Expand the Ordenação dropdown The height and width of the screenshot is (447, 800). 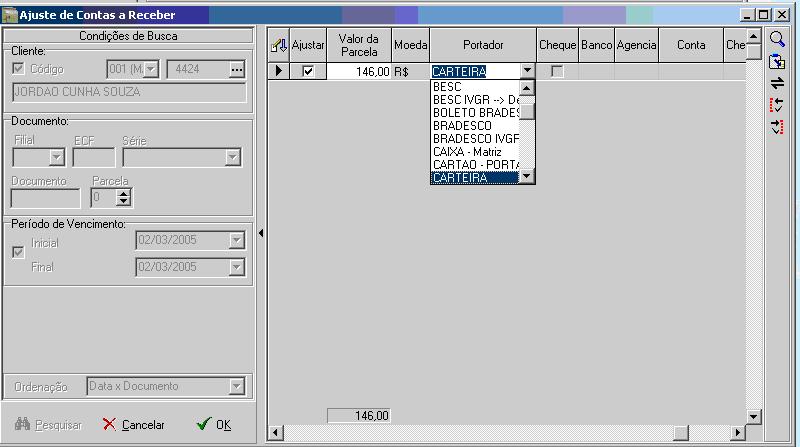tap(236, 386)
